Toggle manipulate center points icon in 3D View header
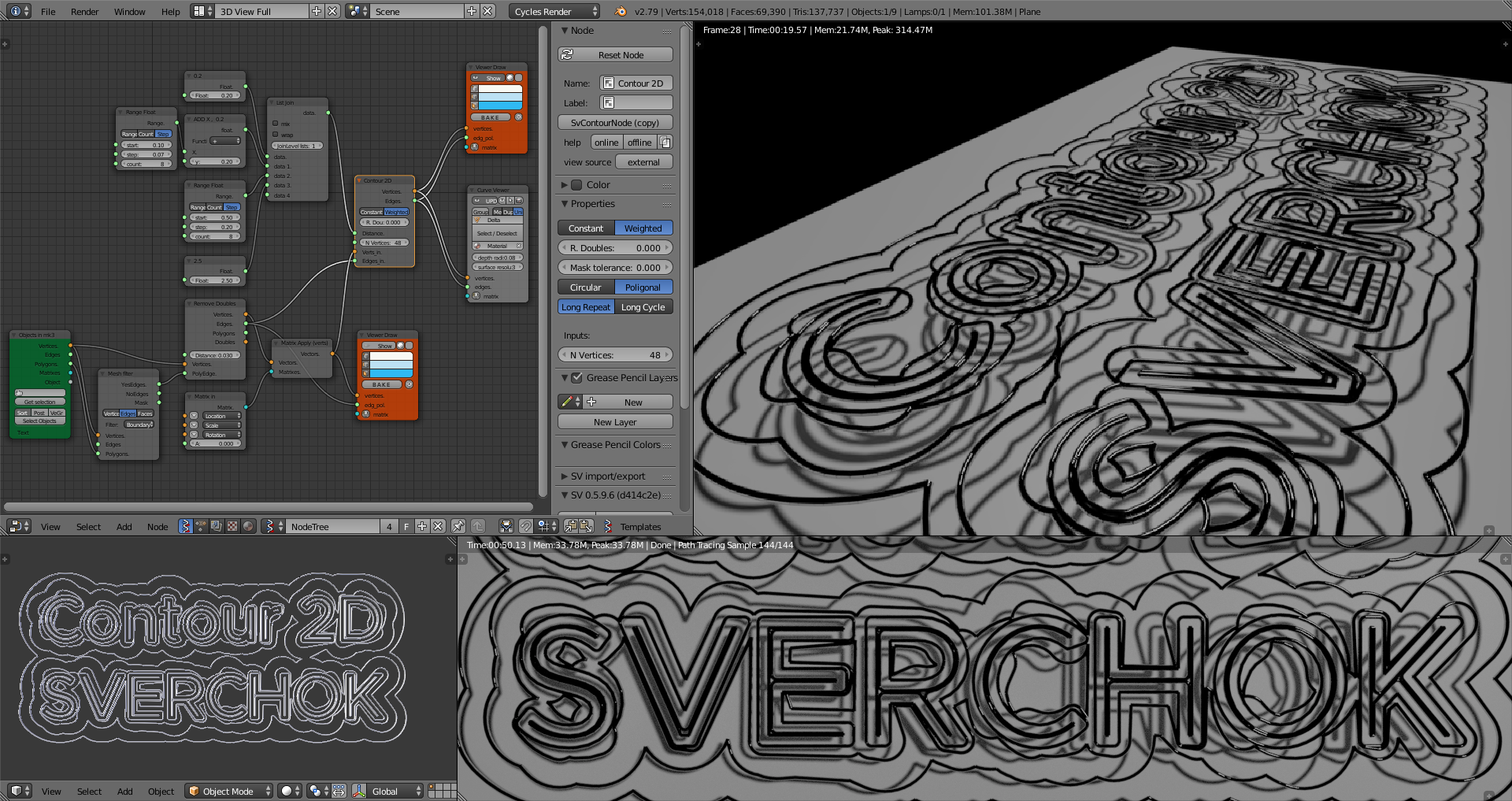Viewport: 1512px width, 801px height. click(339, 791)
